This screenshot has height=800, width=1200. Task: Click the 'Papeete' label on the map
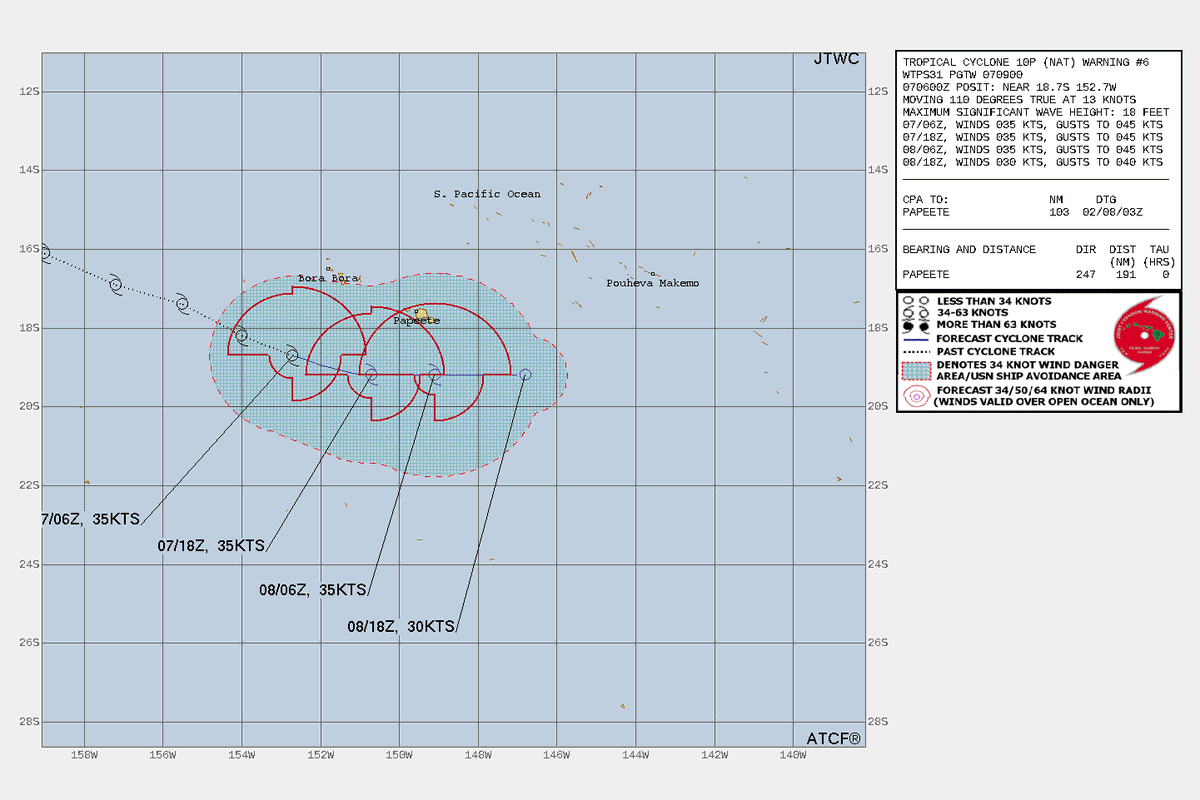pyautogui.click(x=416, y=321)
